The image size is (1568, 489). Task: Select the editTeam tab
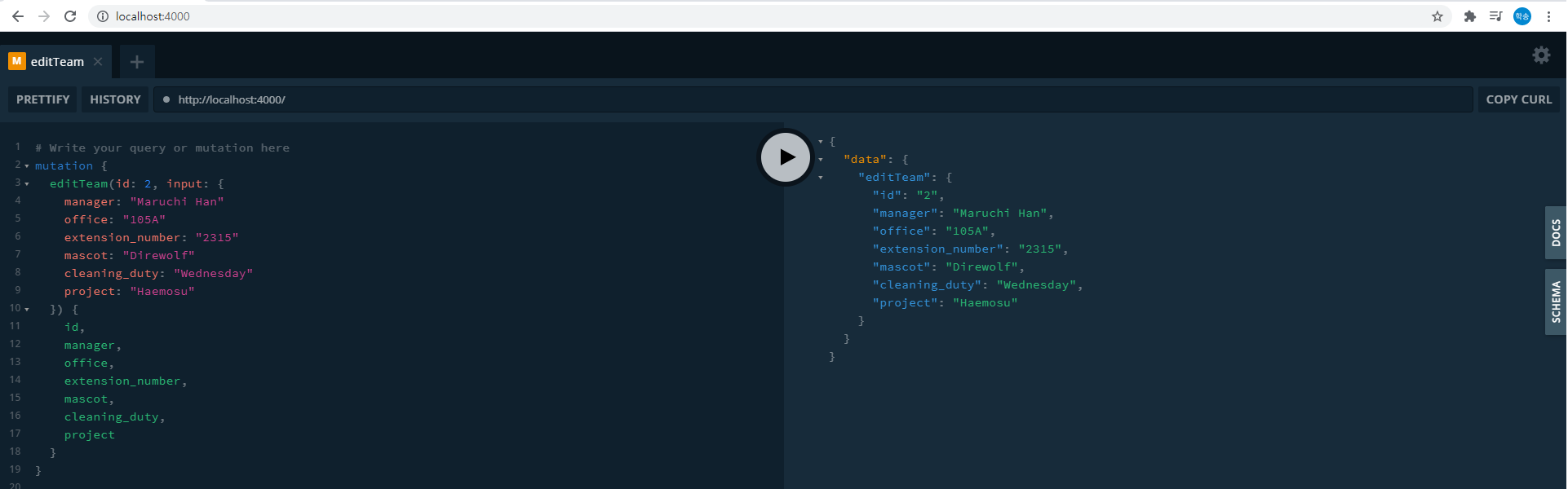coord(57,62)
